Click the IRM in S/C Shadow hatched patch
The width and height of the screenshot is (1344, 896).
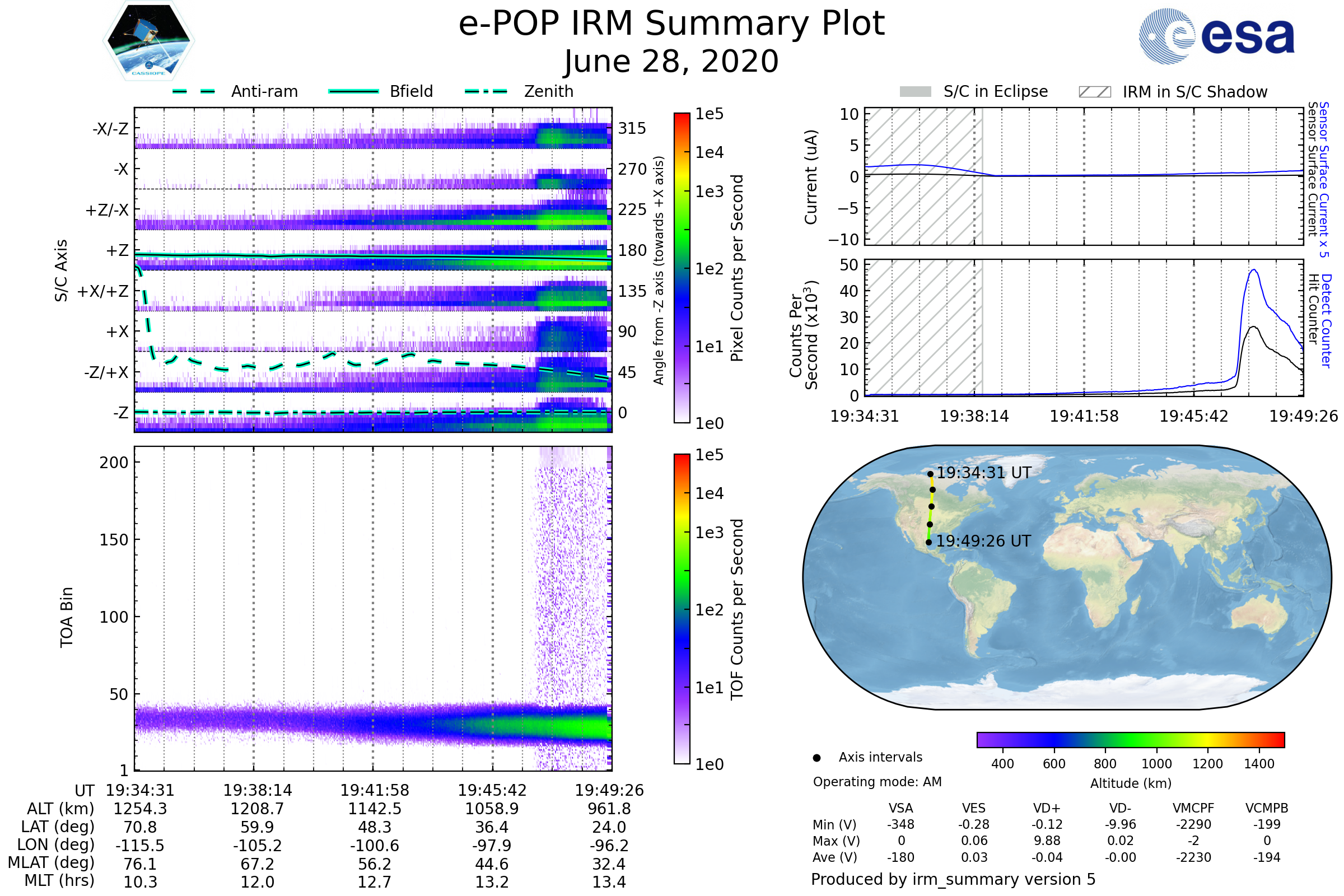pyautogui.click(x=1094, y=92)
